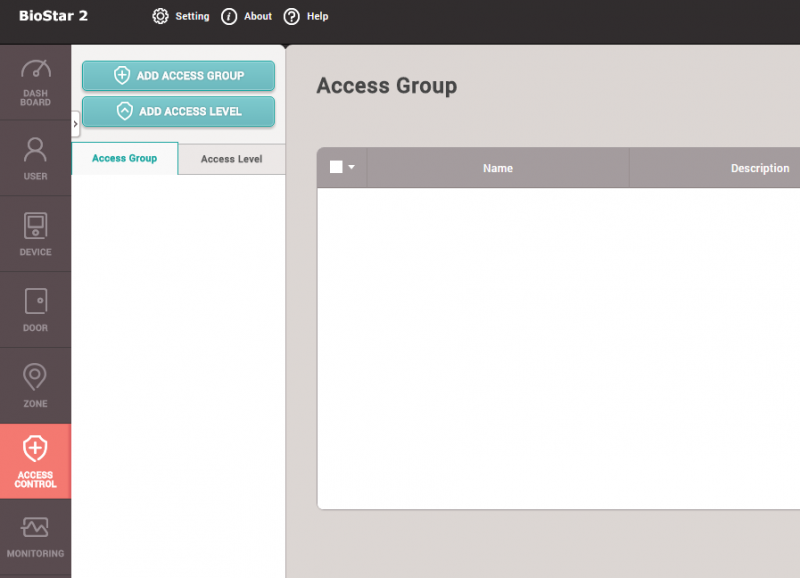This screenshot has width=800, height=578.
Task: Open the Zone pin icon
Action: click(35, 377)
